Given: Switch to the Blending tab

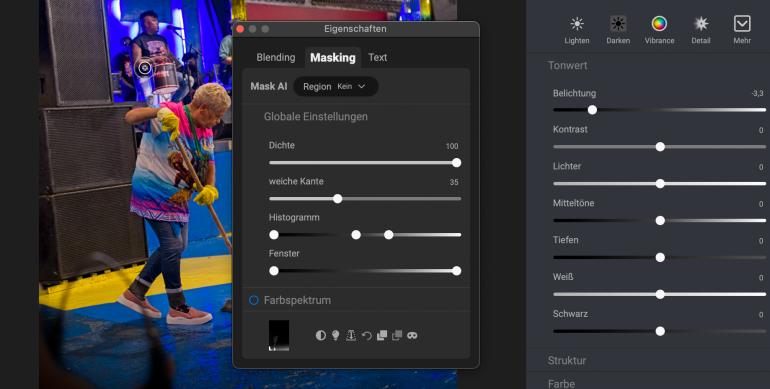Looking at the screenshot, I should click(x=275, y=57).
